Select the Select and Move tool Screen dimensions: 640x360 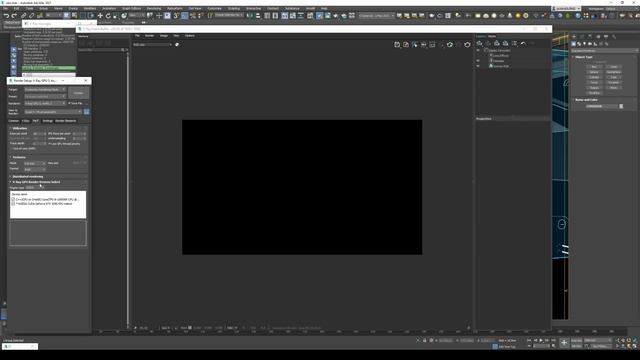click(x=100, y=16)
